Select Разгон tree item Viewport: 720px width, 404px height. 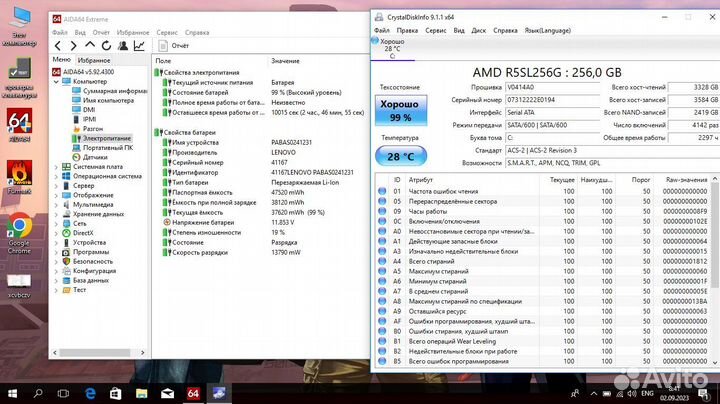87,129
